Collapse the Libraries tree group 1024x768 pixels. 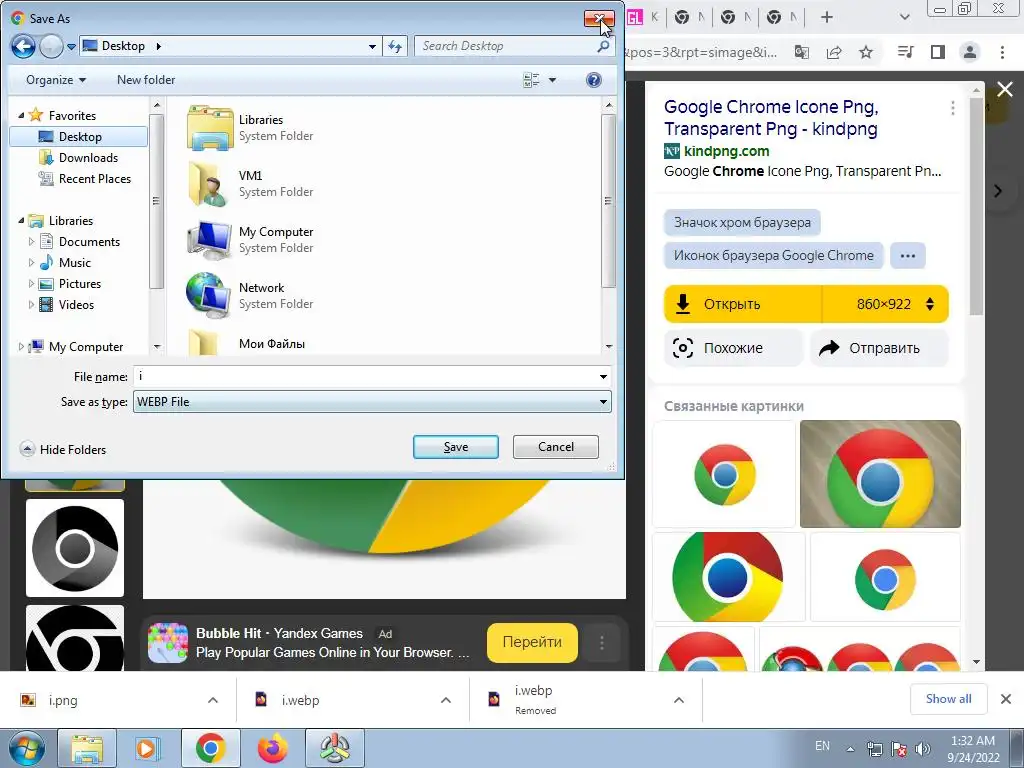(x=22, y=220)
